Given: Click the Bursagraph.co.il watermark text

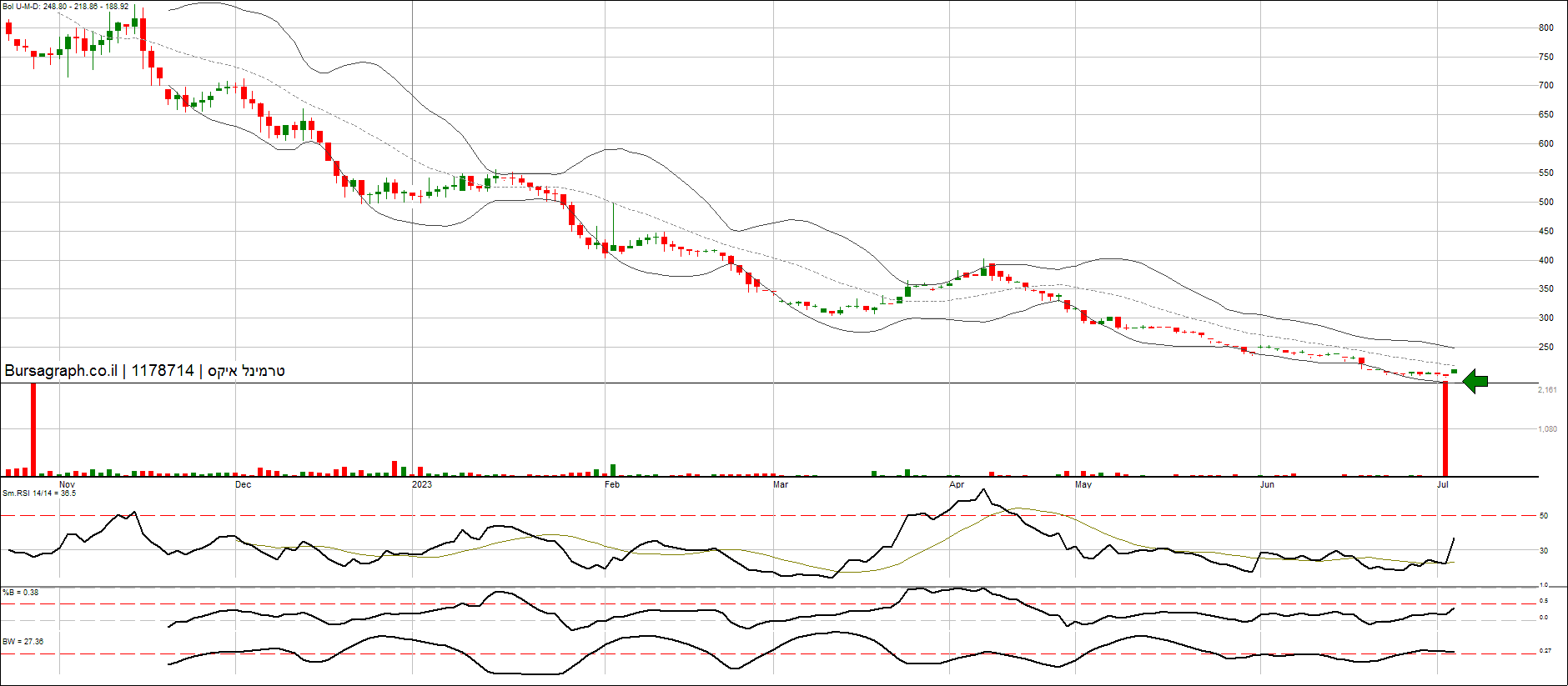Looking at the screenshot, I should [x=144, y=371].
